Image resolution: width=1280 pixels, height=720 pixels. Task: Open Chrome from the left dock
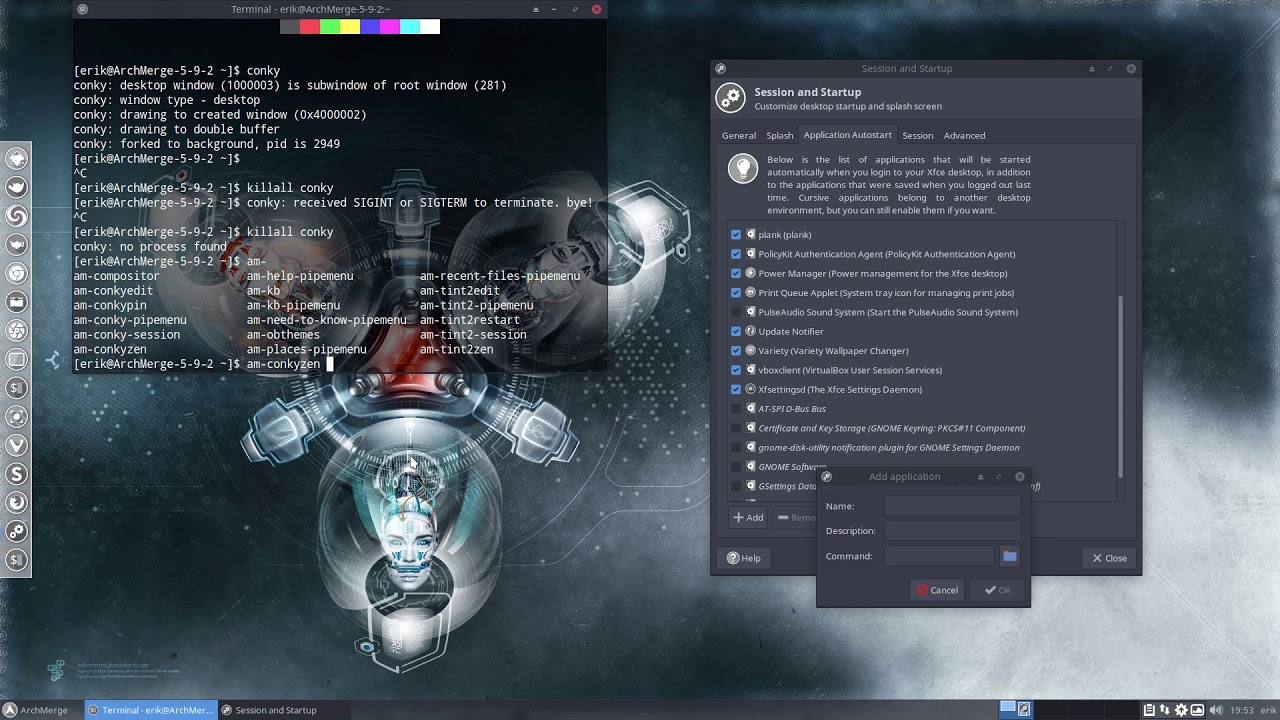pyautogui.click(x=17, y=272)
